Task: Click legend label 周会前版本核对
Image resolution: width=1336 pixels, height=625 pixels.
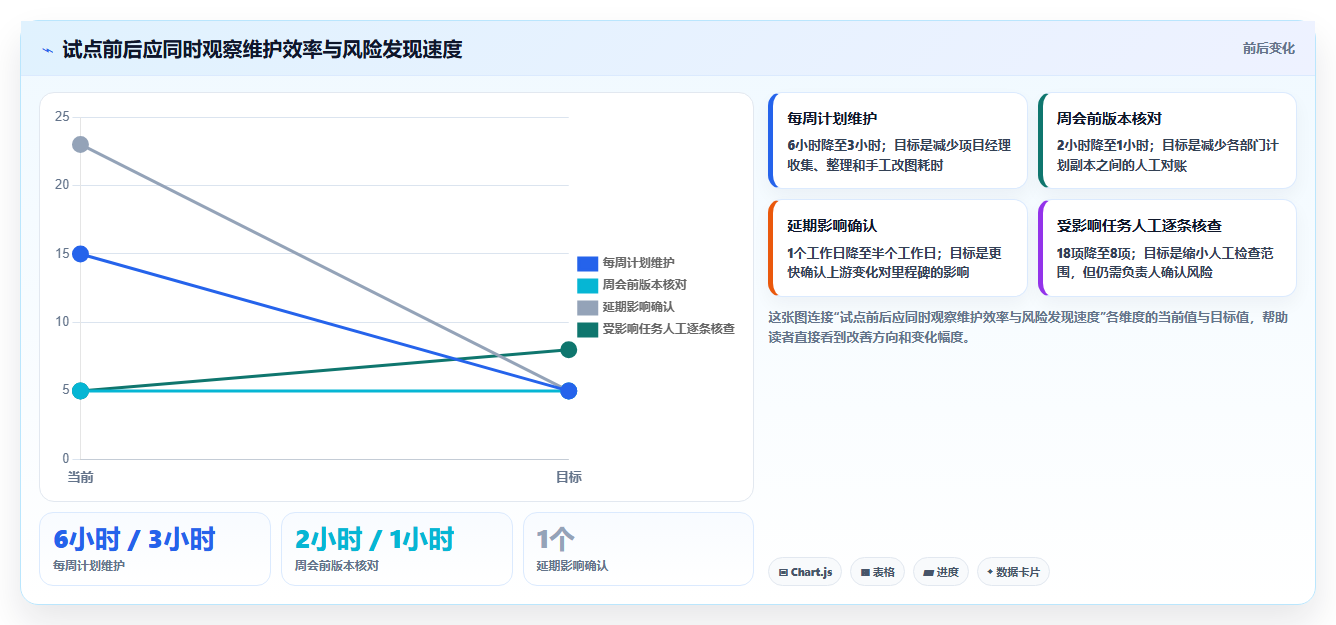Action: pyautogui.click(x=644, y=285)
